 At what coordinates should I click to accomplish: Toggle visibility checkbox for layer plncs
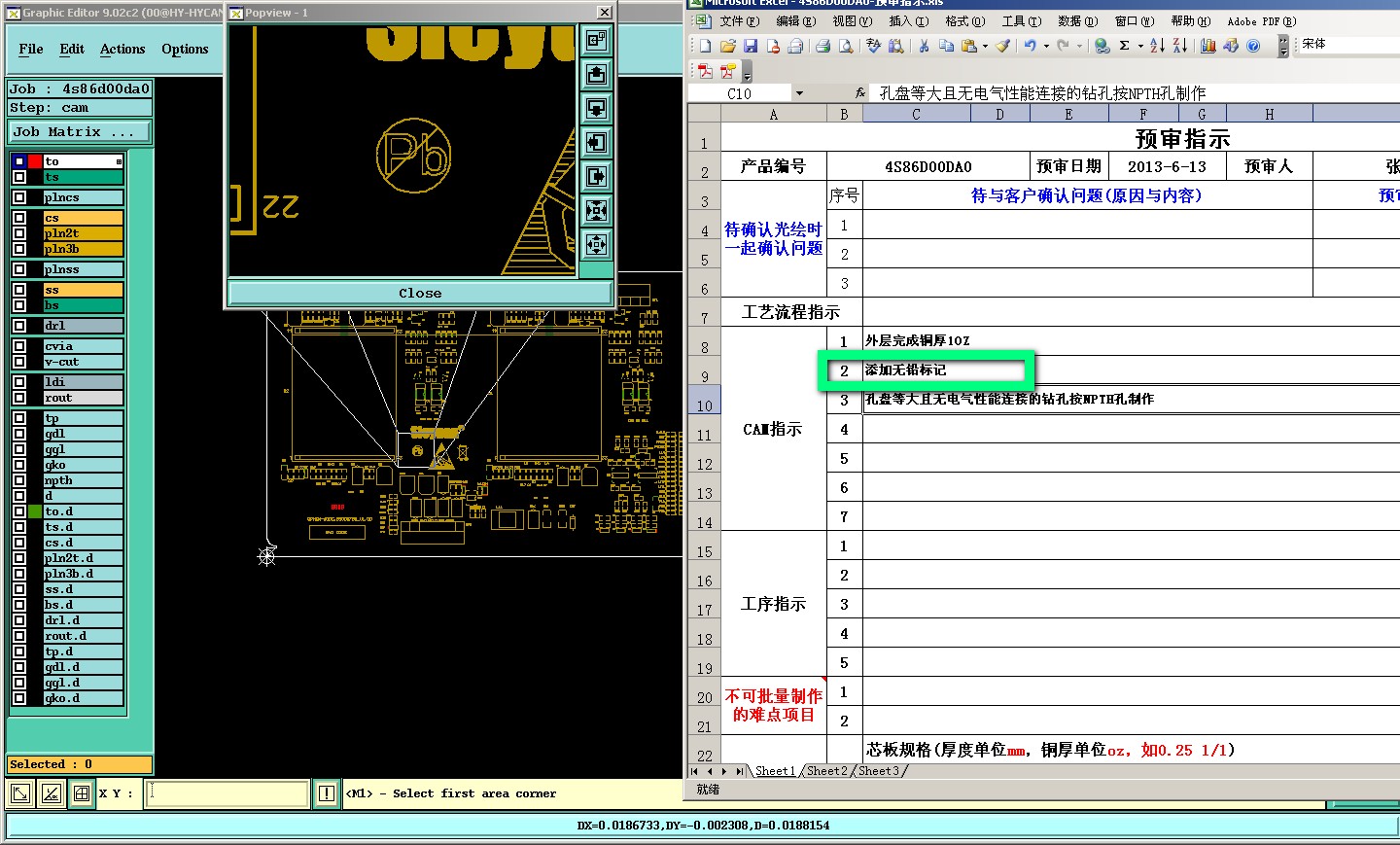coord(19,197)
